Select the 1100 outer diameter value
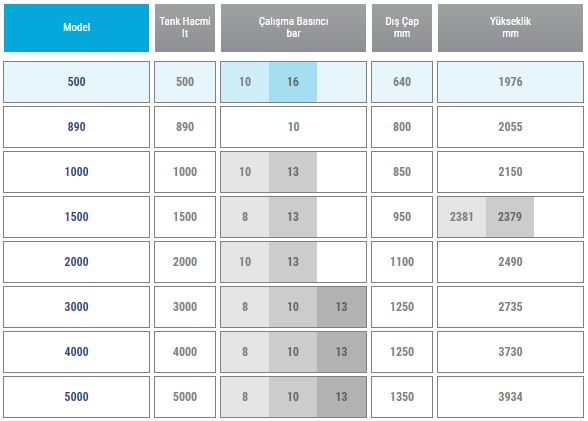The height and width of the screenshot is (421, 588). click(402, 262)
